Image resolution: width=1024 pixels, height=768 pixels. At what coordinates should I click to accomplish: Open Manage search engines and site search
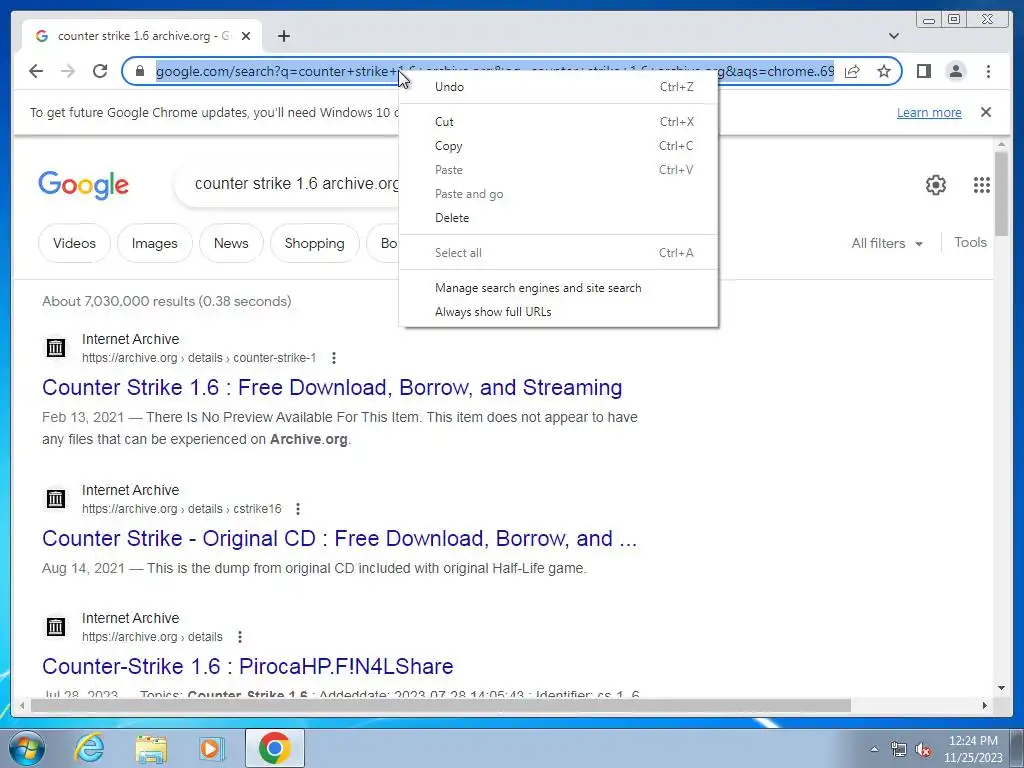tap(558, 288)
